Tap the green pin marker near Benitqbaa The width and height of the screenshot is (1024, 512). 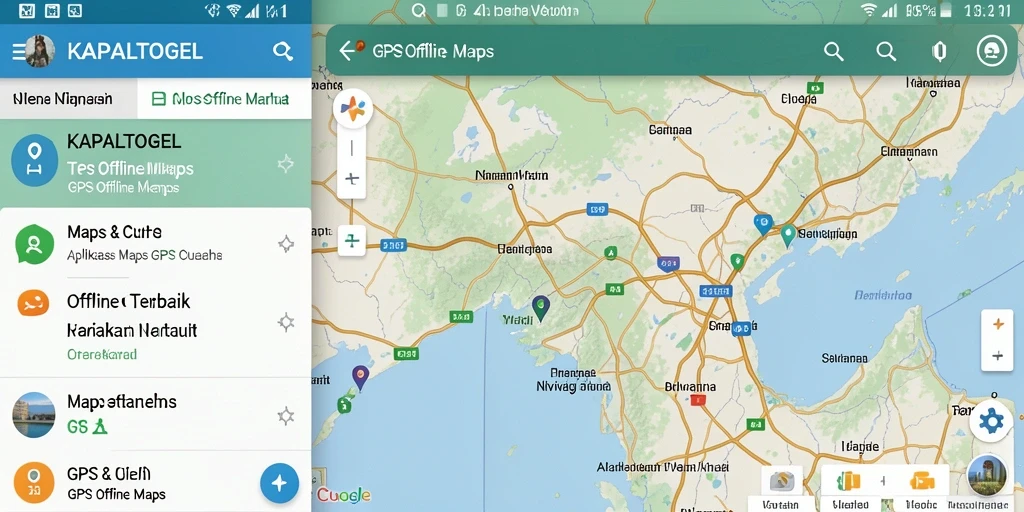click(611, 253)
